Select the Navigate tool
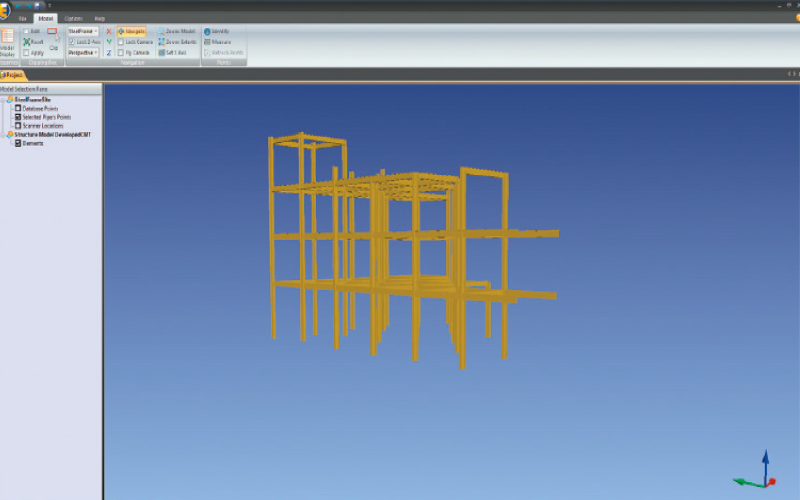This screenshot has height=500, width=800. 132,31
